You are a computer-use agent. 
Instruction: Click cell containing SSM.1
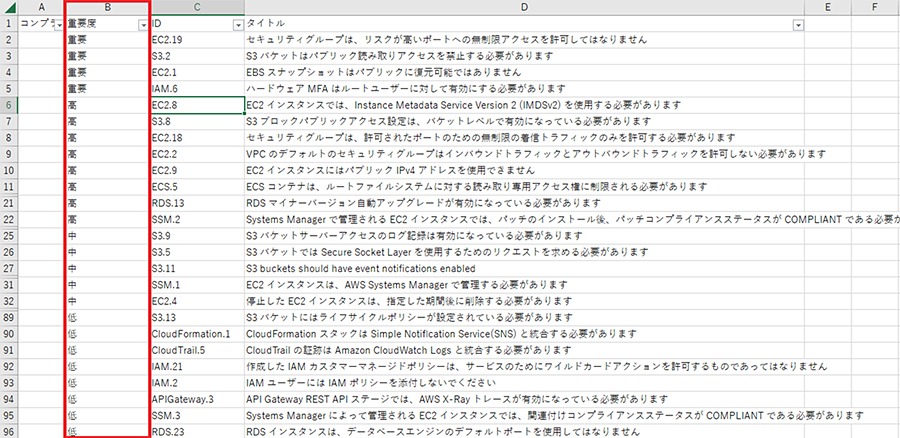pyautogui.click(x=197, y=284)
